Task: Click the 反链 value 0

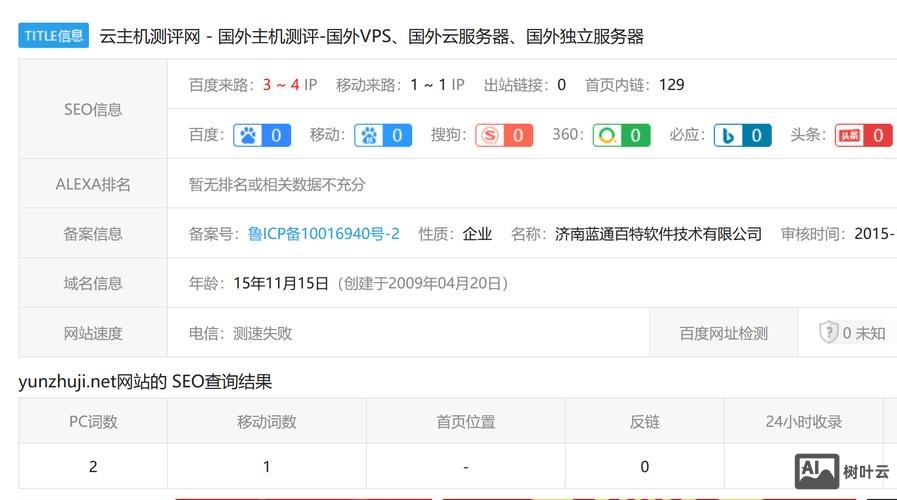Action: tap(645, 467)
